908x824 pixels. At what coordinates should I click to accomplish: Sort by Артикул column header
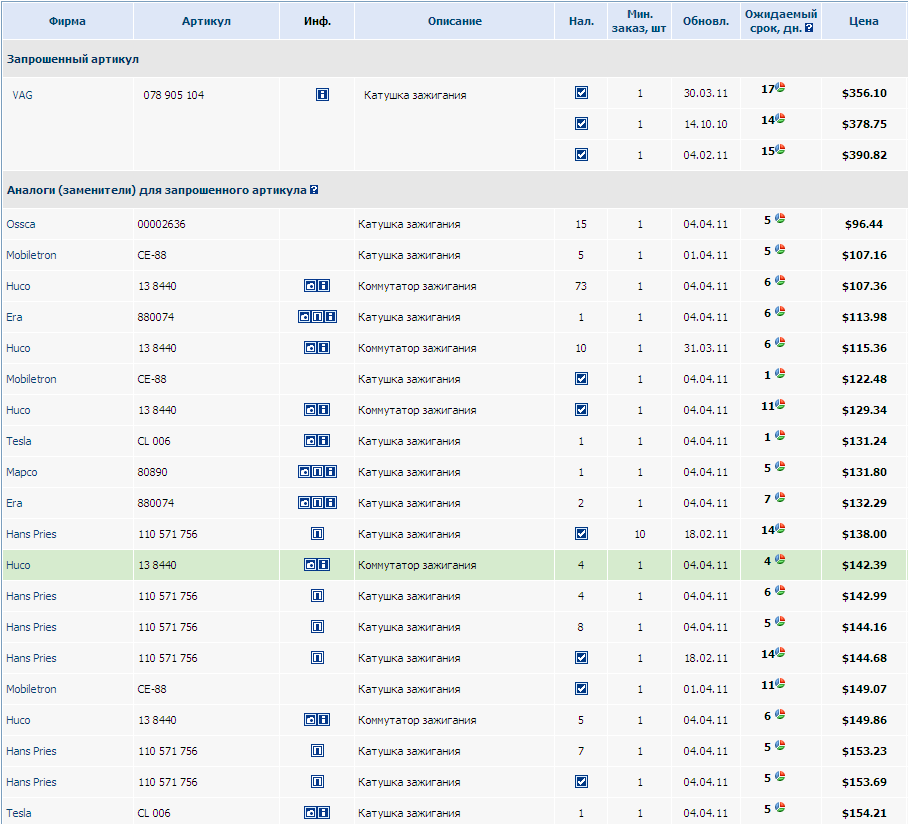206,21
